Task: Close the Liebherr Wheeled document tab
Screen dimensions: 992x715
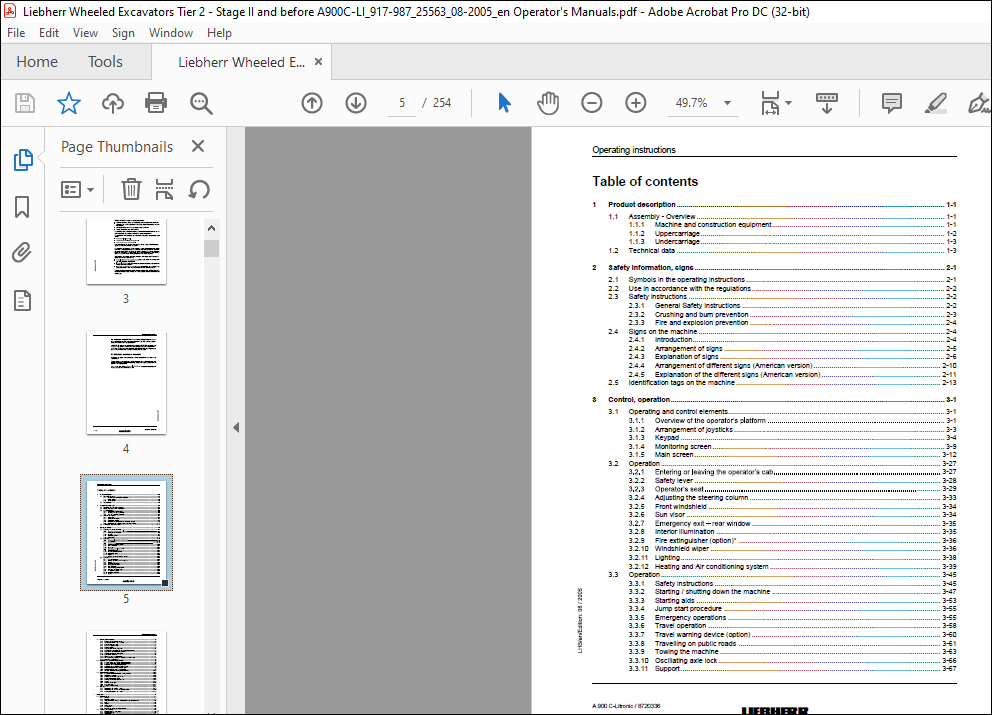Action: (x=318, y=61)
